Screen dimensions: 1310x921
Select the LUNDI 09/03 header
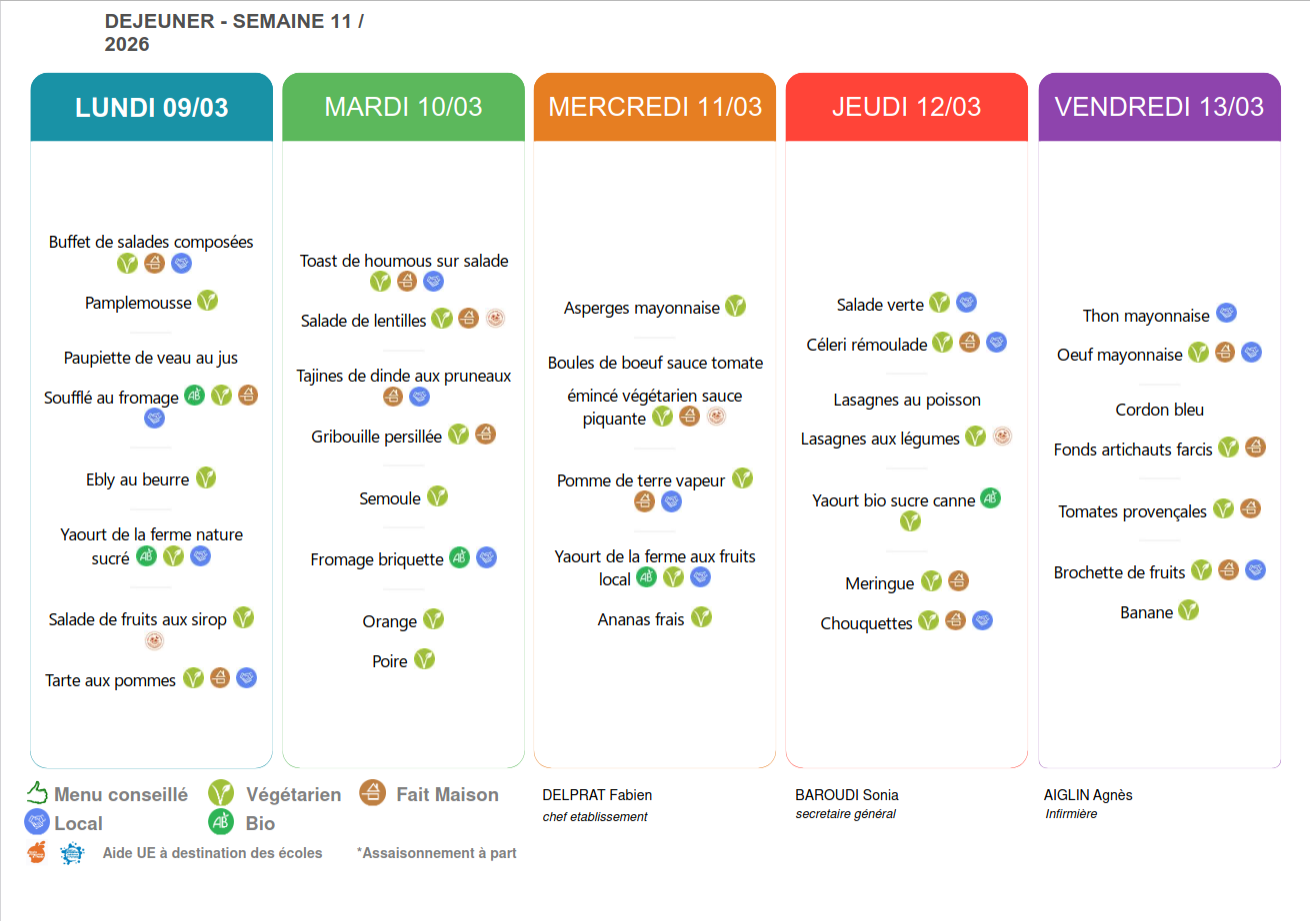pyautogui.click(x=152, y=107)
